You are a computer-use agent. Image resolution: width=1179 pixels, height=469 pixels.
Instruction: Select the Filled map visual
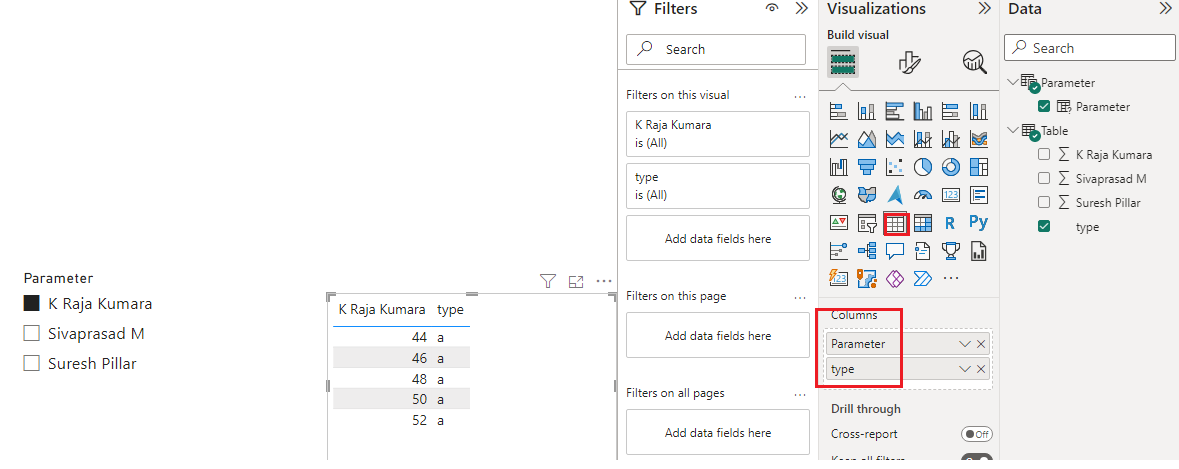point(867,195)
